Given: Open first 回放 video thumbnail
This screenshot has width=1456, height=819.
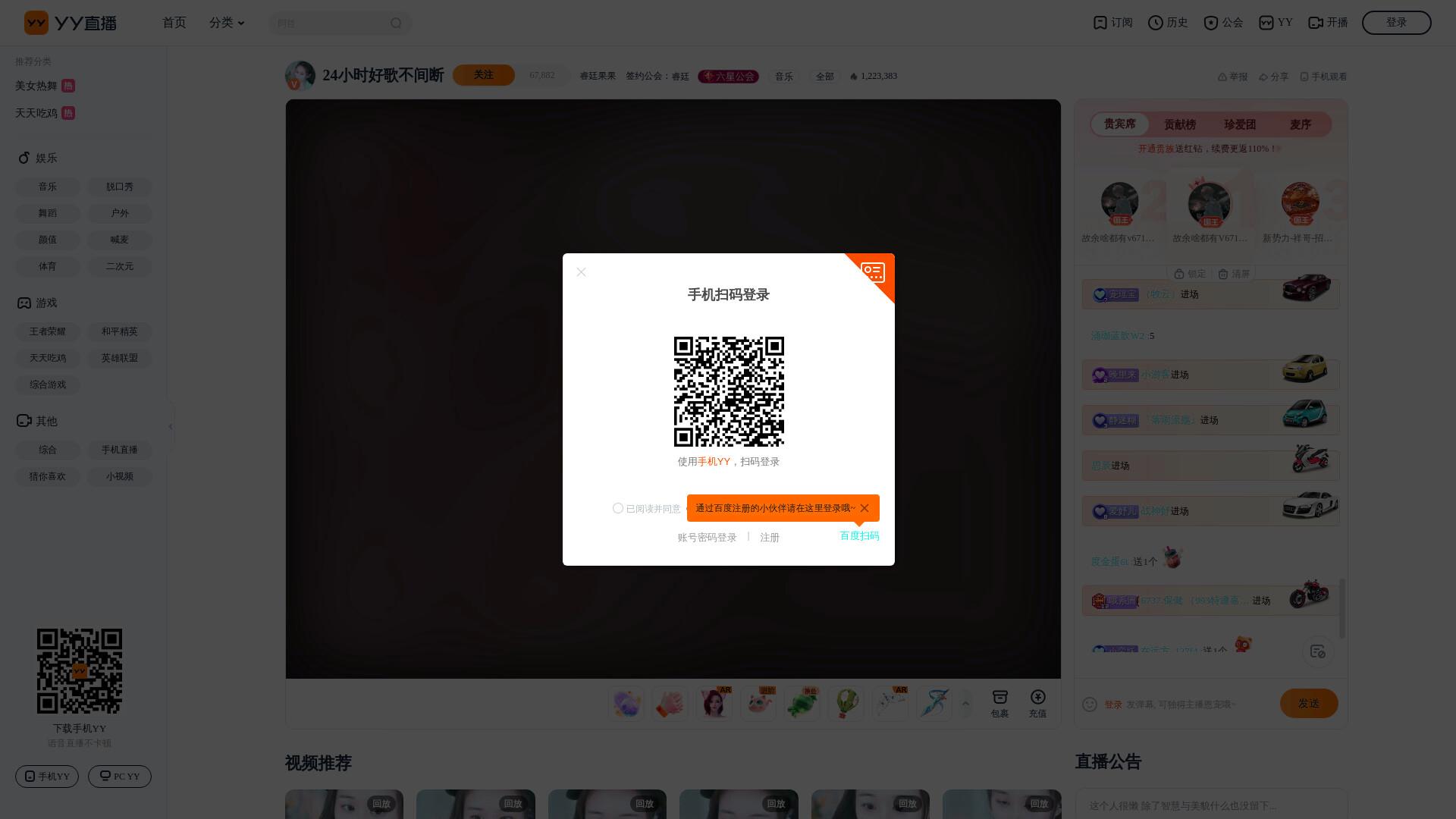Looking at the screenshot, I should point(344,804).
